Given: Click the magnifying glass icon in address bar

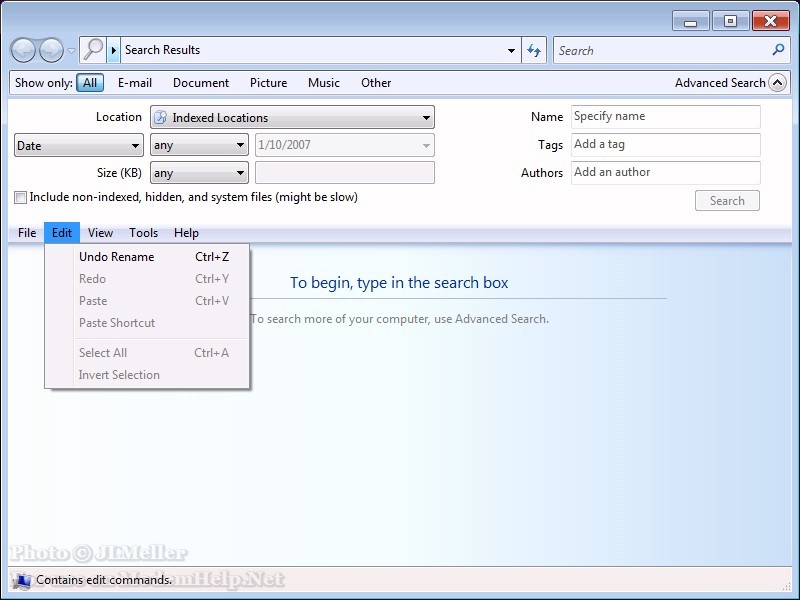Looking at the screenshot, I should (93, 49).
